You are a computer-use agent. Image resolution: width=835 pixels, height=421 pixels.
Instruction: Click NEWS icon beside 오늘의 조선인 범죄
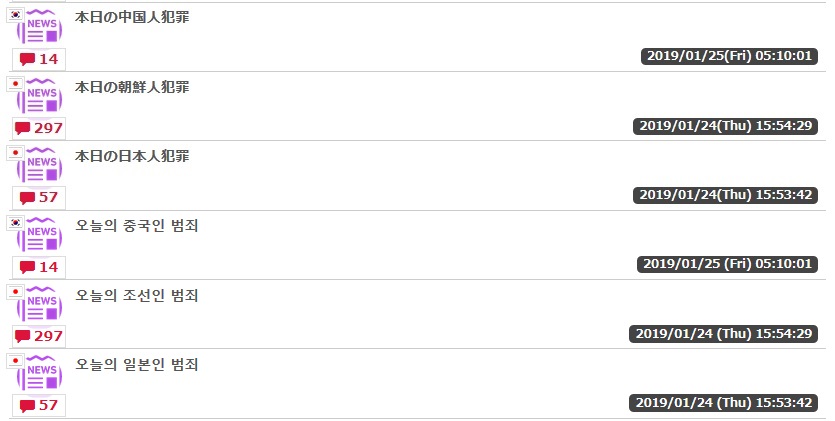click(42, 305)
